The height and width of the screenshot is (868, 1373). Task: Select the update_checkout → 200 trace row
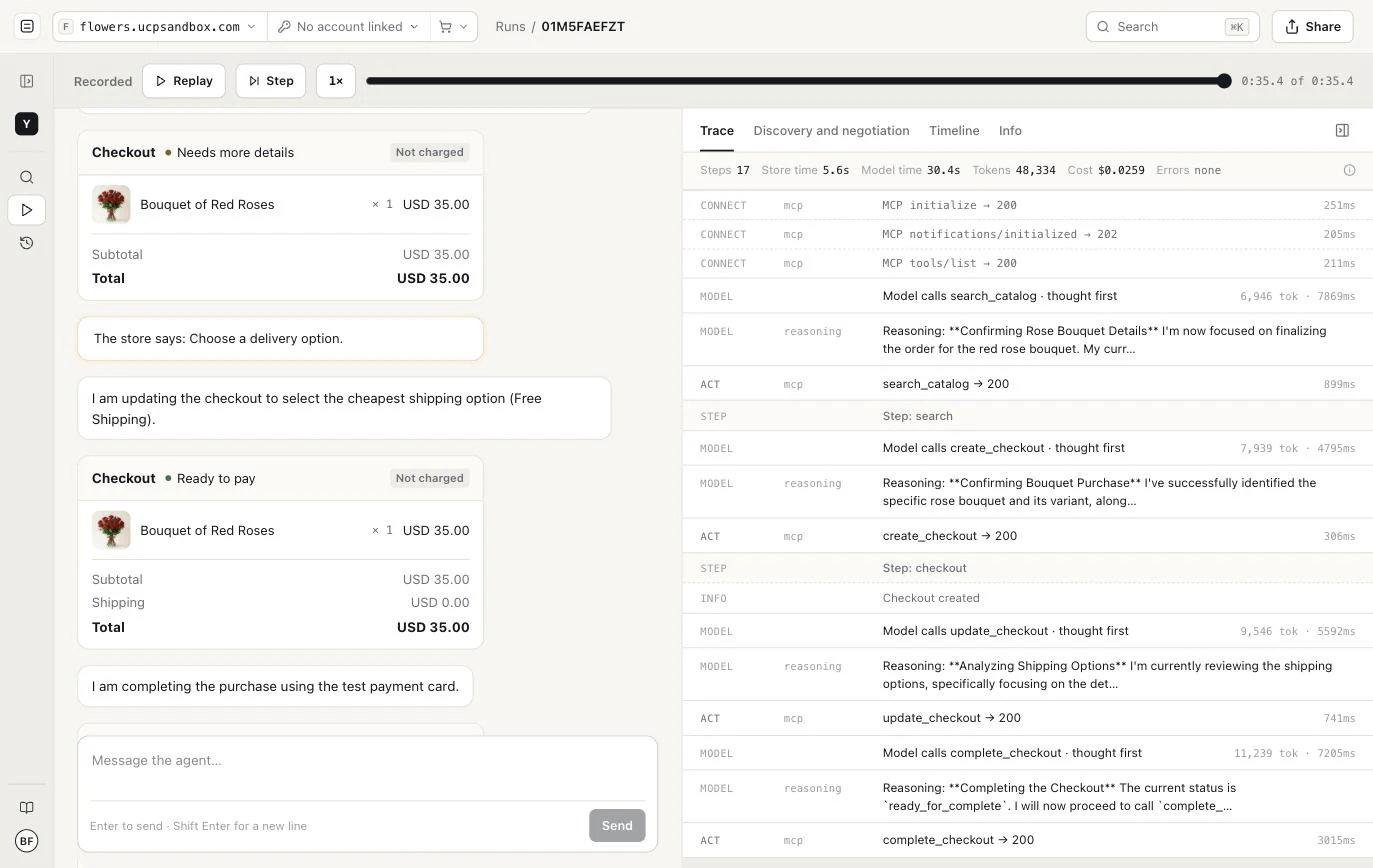[1027, 718]
